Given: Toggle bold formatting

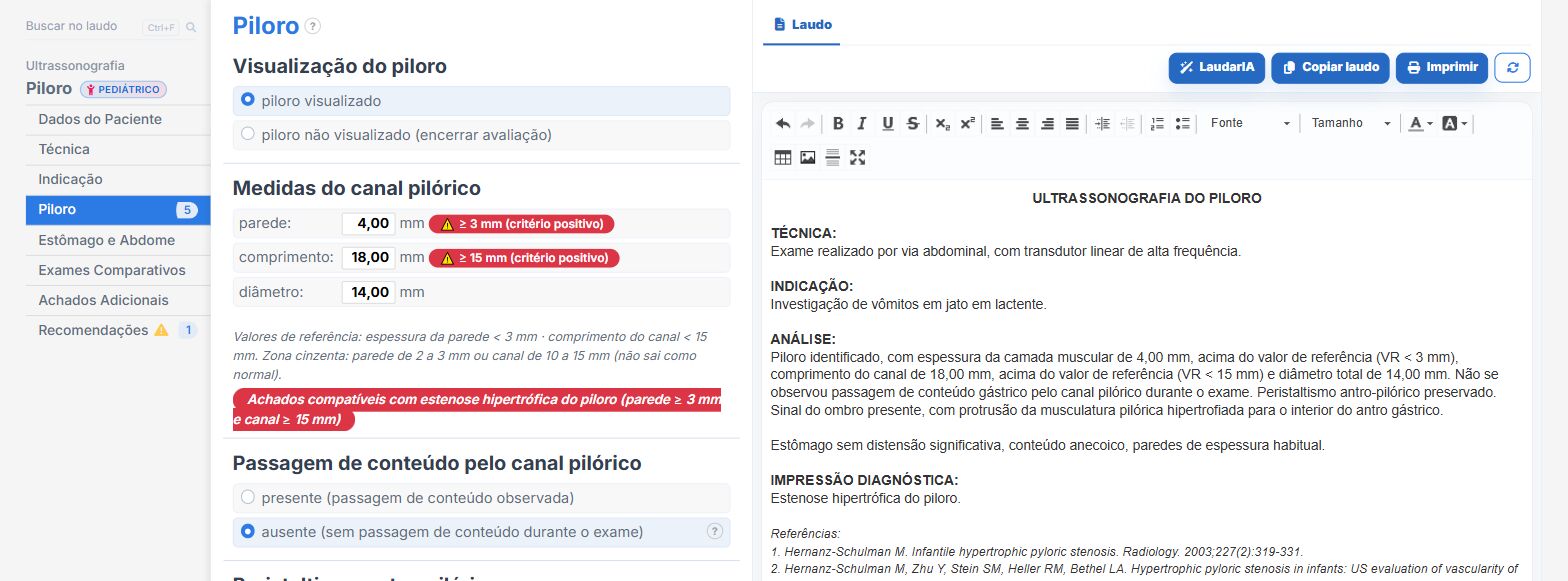Looking at the screenshot, I should click(x=838, y=123).
